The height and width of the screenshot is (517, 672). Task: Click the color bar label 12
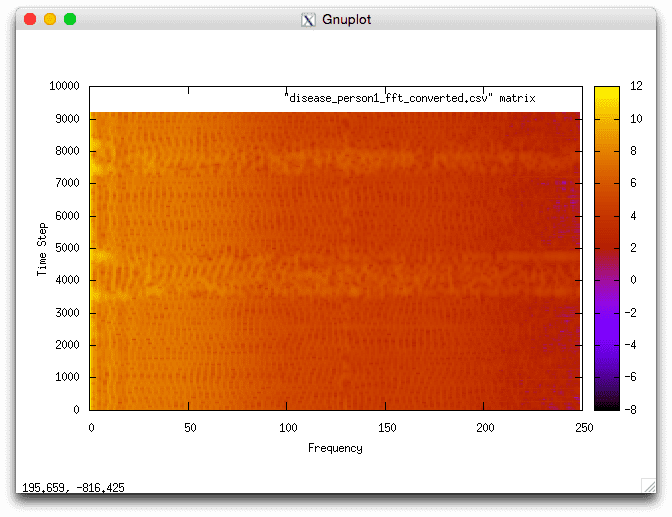click(636, 86)
